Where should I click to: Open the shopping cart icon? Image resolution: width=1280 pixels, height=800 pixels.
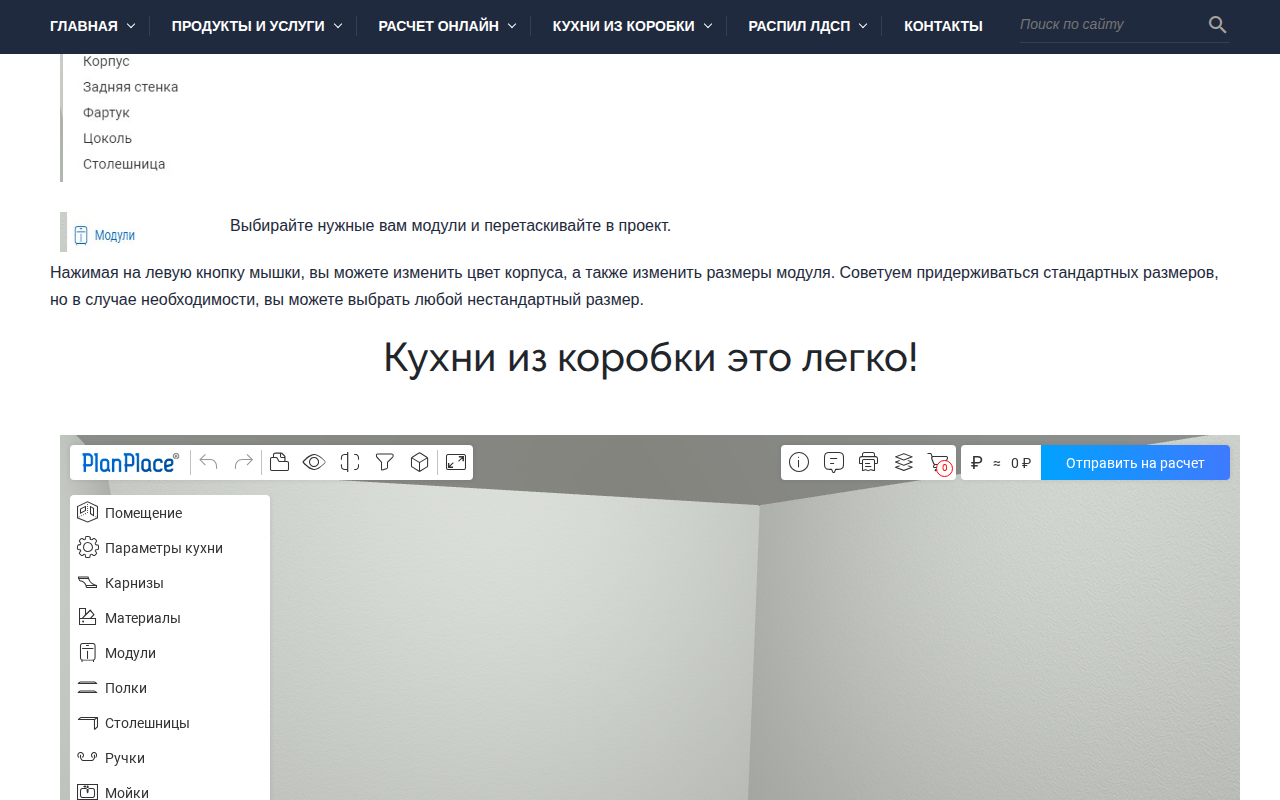939,463
